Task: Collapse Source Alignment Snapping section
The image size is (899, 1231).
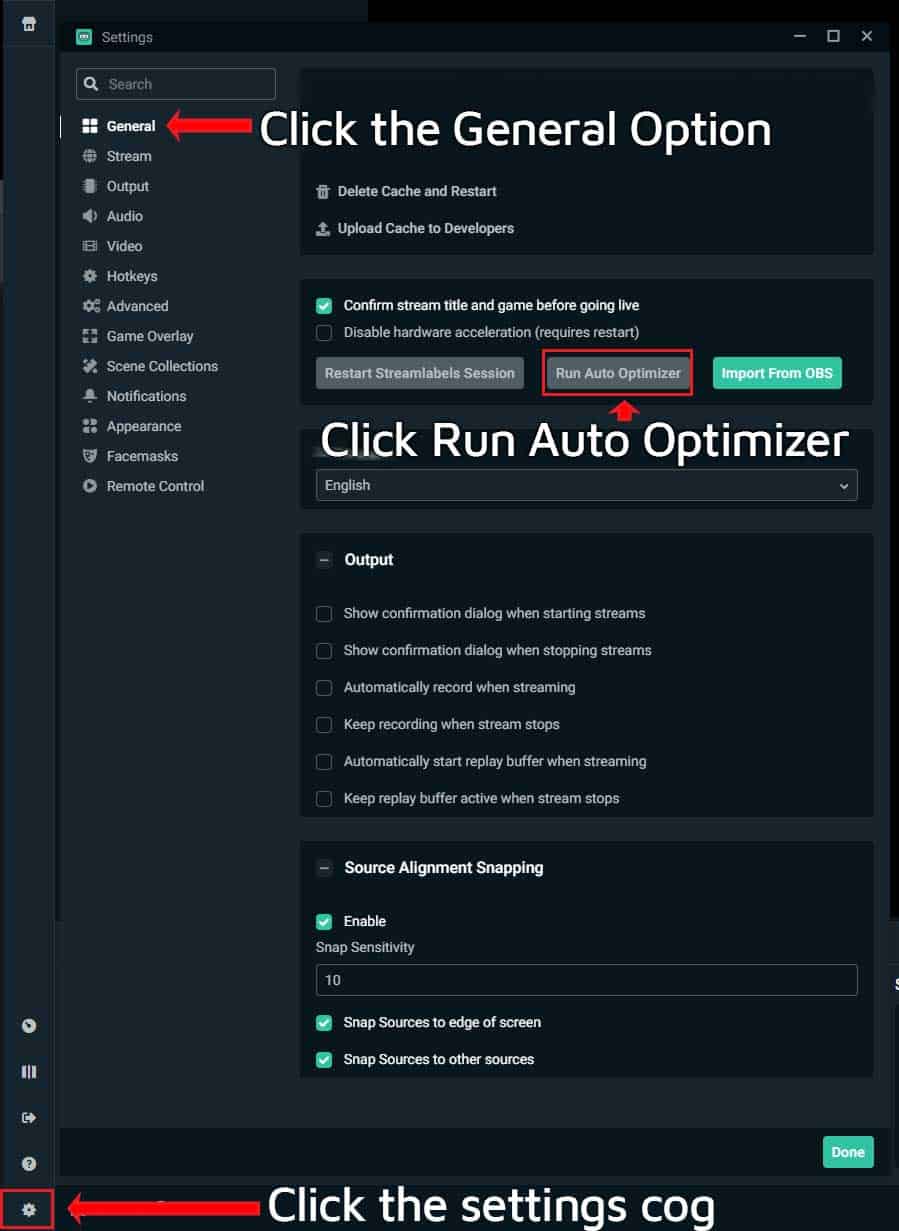Action: (x=324, y=868)
